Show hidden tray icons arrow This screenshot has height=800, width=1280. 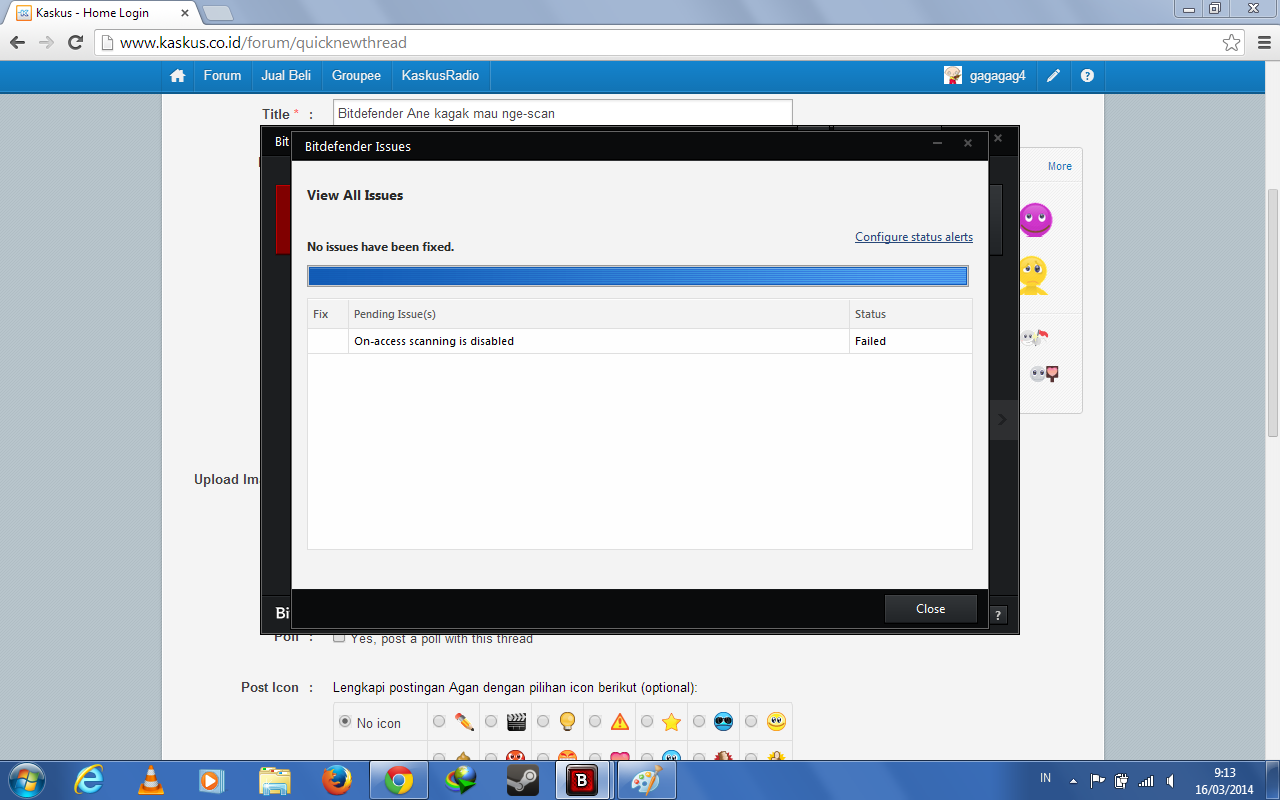click(1074, 780)
